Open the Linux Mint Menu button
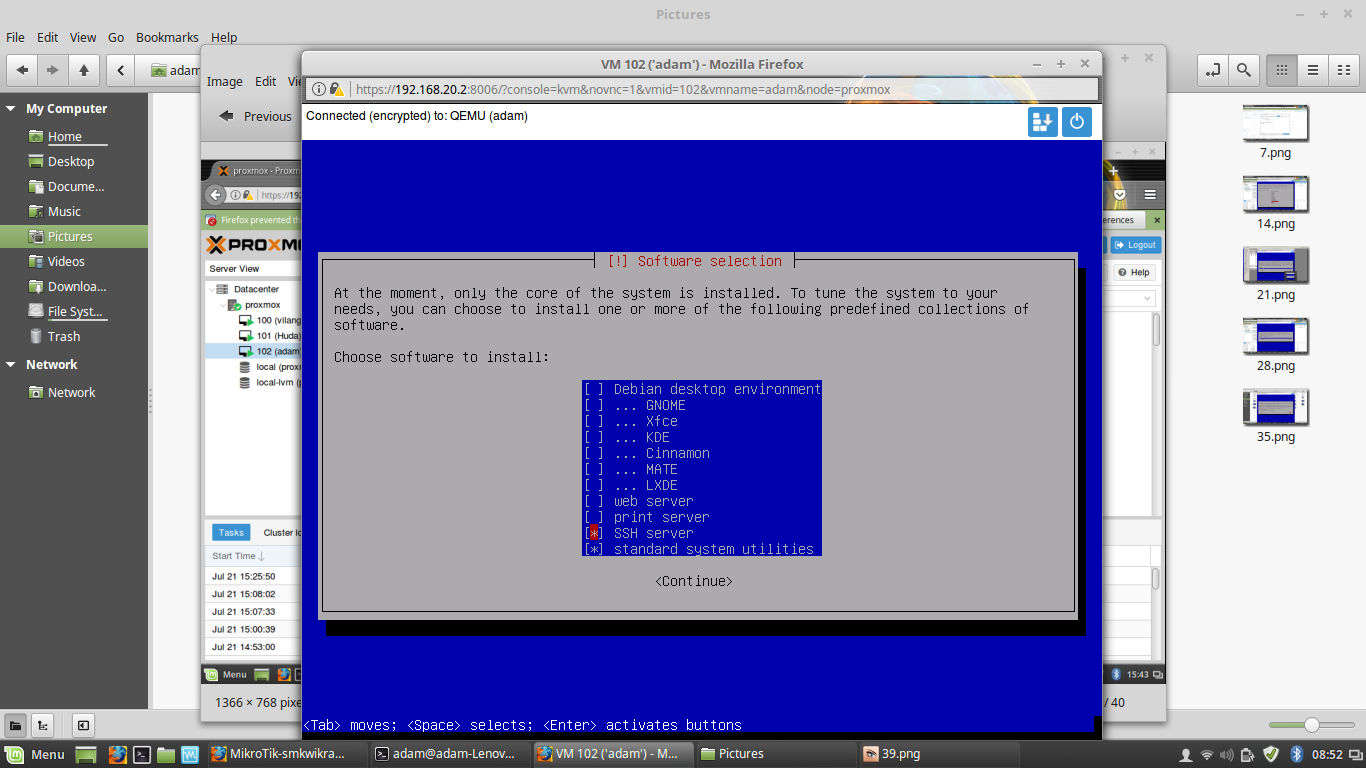Image resolution: width=1366 pixels, height=768 pixels. tap(36, 754)
